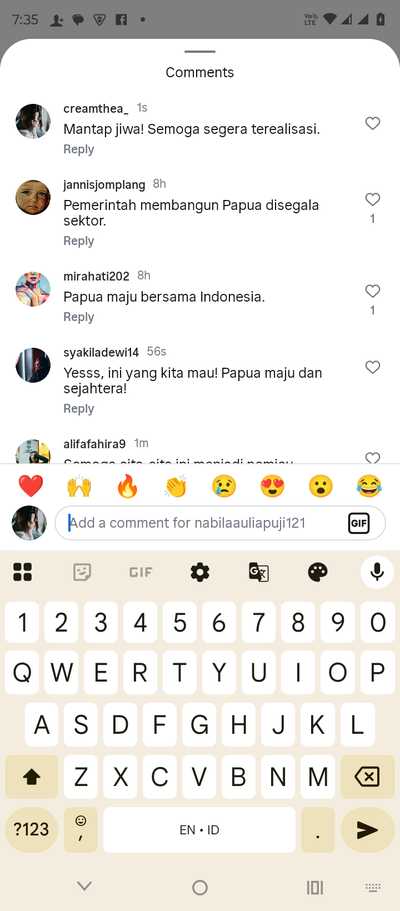Activate voice input microphone
The height and width of the screenshot is (911, 400).
pos(377,572)
